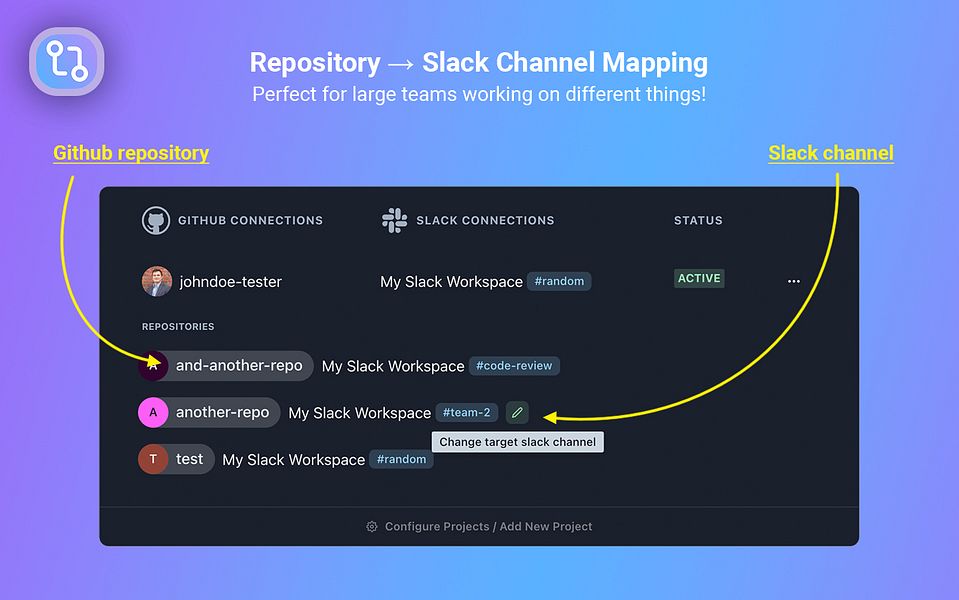The width and height of the screenshot is (959, 600).
Task: Click the and-another-repo avatar badge
Action: click(x=153, y=365)
